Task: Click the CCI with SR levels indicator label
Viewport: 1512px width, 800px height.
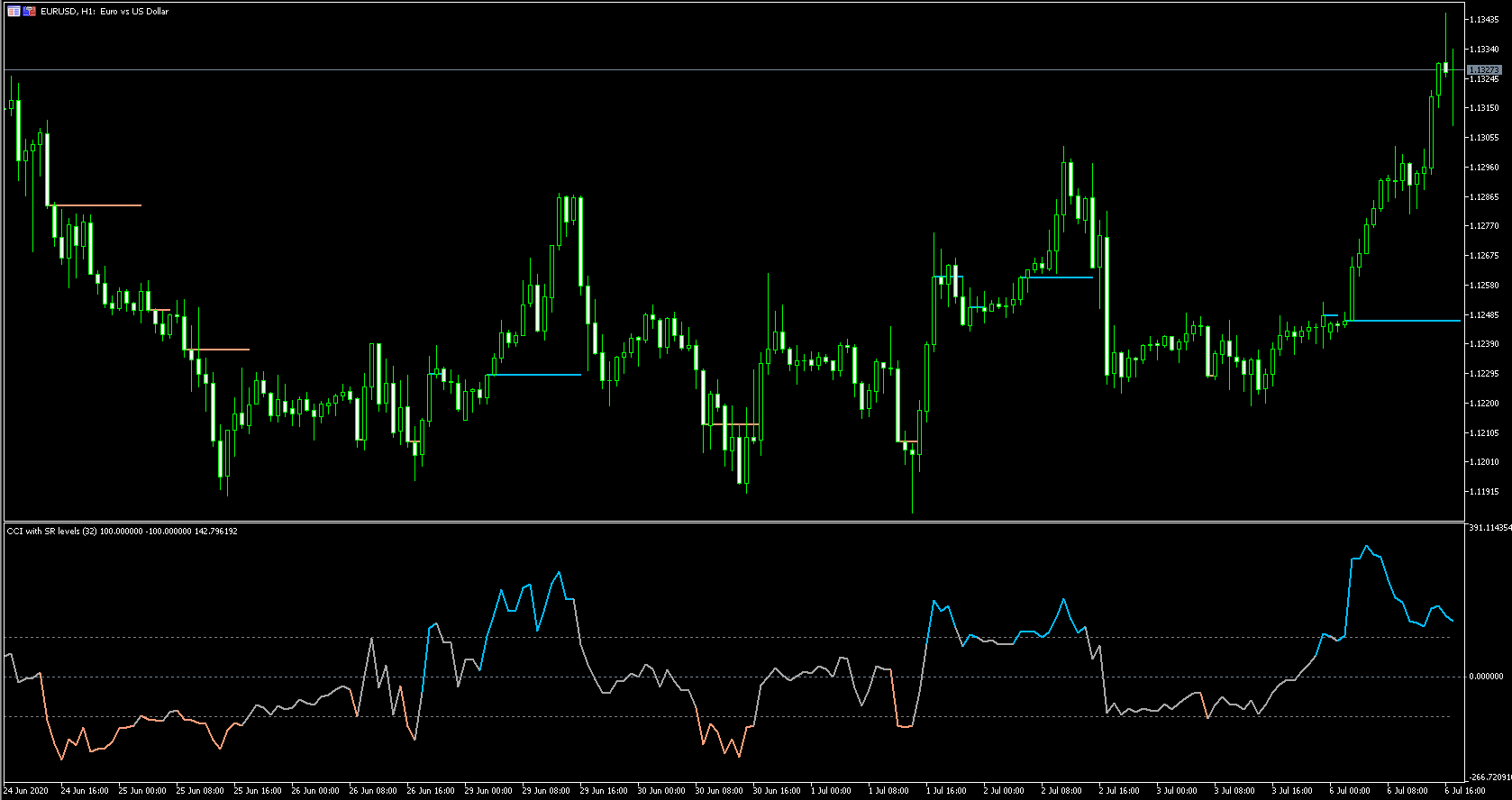Action: coord(123,532)
